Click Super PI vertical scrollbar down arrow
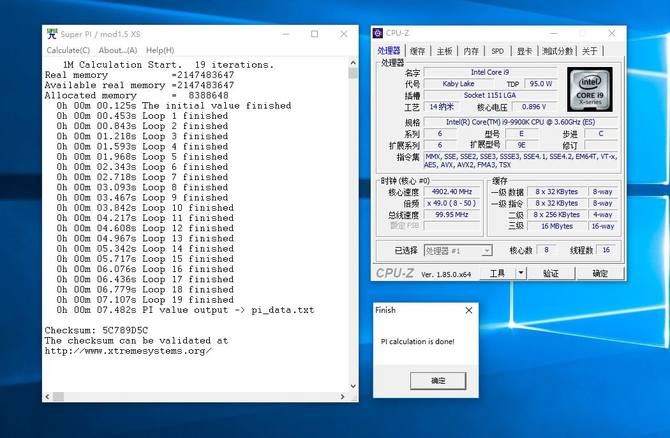Screen dimensions: 670x438 click(353, 386)
